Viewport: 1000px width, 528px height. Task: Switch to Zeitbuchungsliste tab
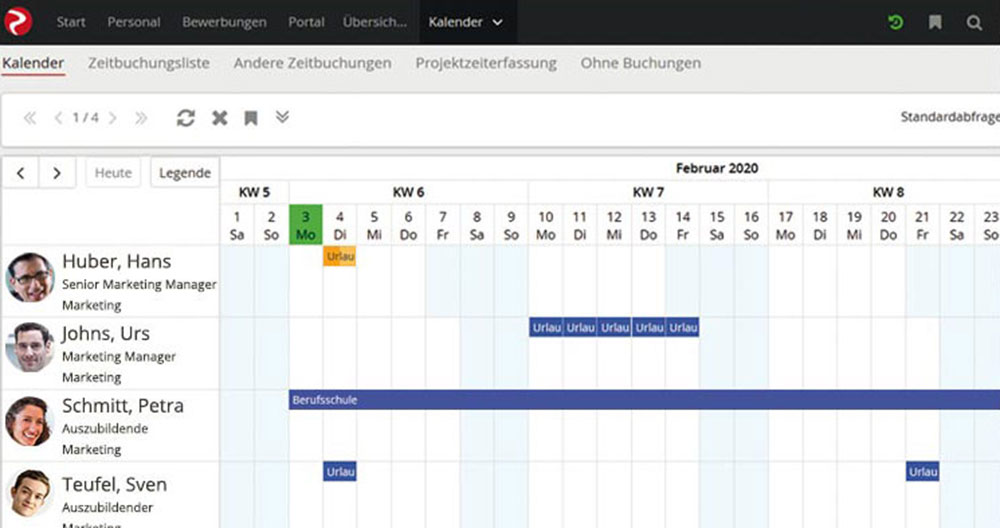[x=149, y=63]
